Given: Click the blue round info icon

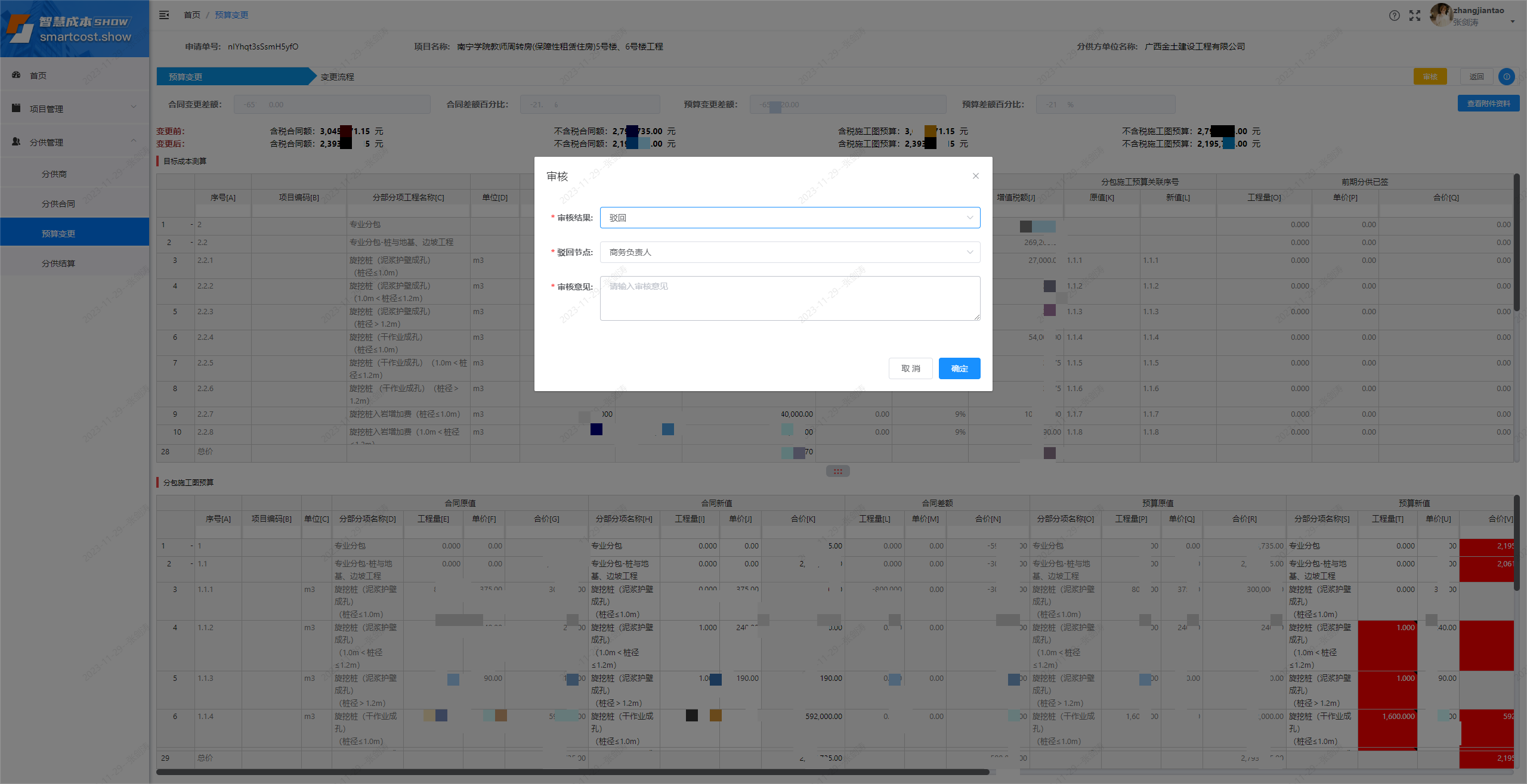Looking at the screenshot, I should [1507, 76].
